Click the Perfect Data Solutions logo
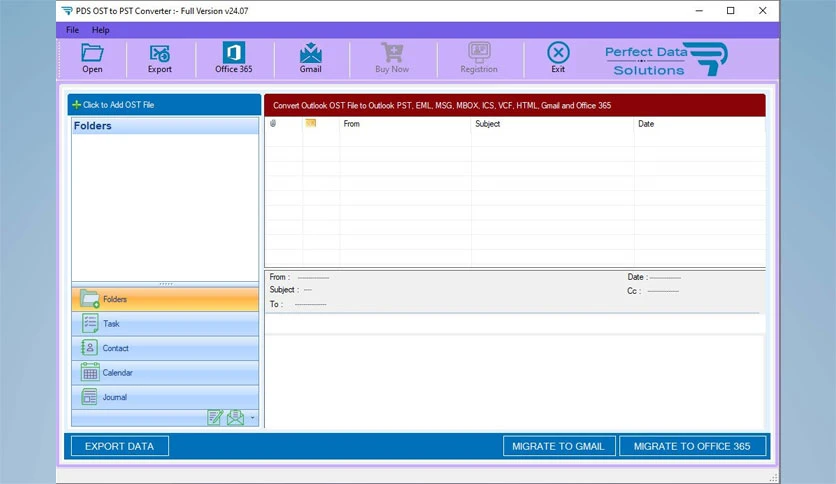Image resolution: width=836 pixels, height=484 pixels. click(x=666, y=59)
